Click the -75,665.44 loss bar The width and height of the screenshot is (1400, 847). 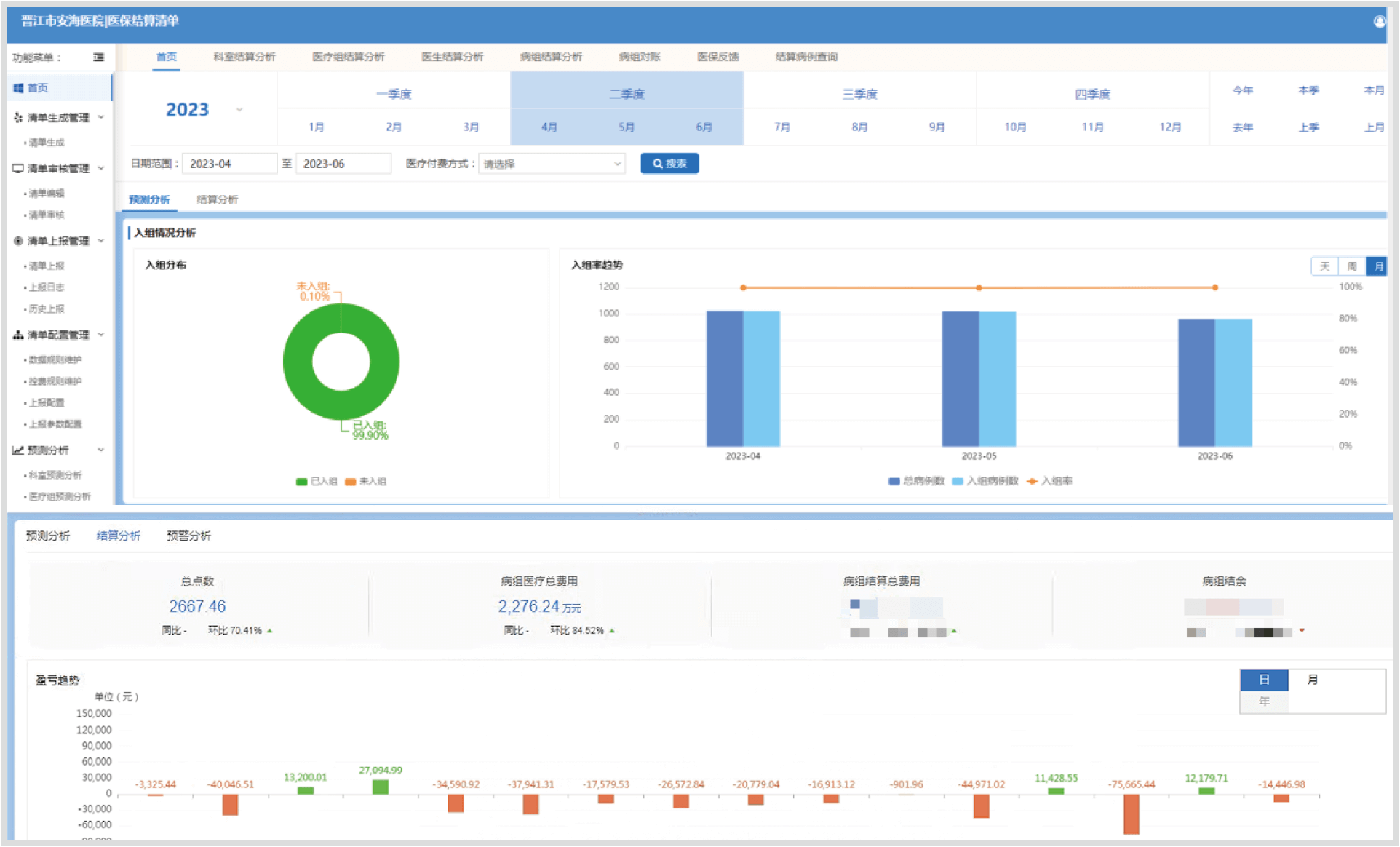point(1131,814)
